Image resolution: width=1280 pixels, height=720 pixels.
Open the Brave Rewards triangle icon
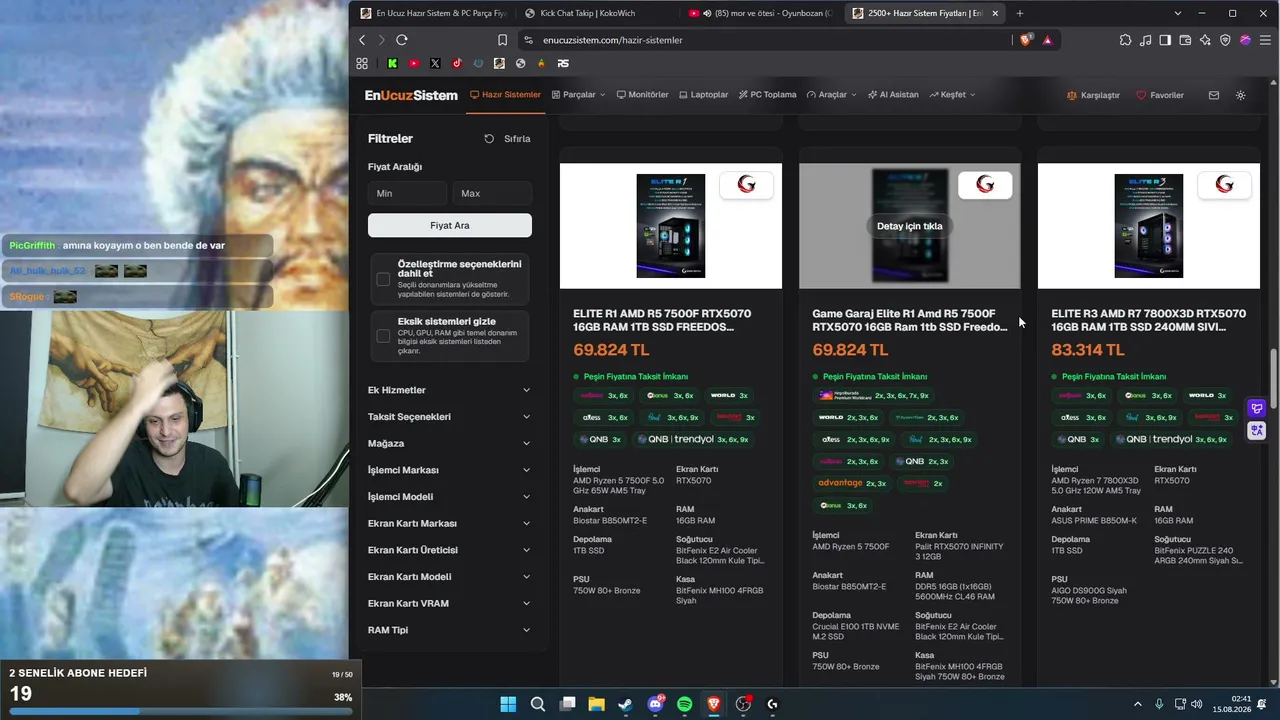tap(1047, 40)
